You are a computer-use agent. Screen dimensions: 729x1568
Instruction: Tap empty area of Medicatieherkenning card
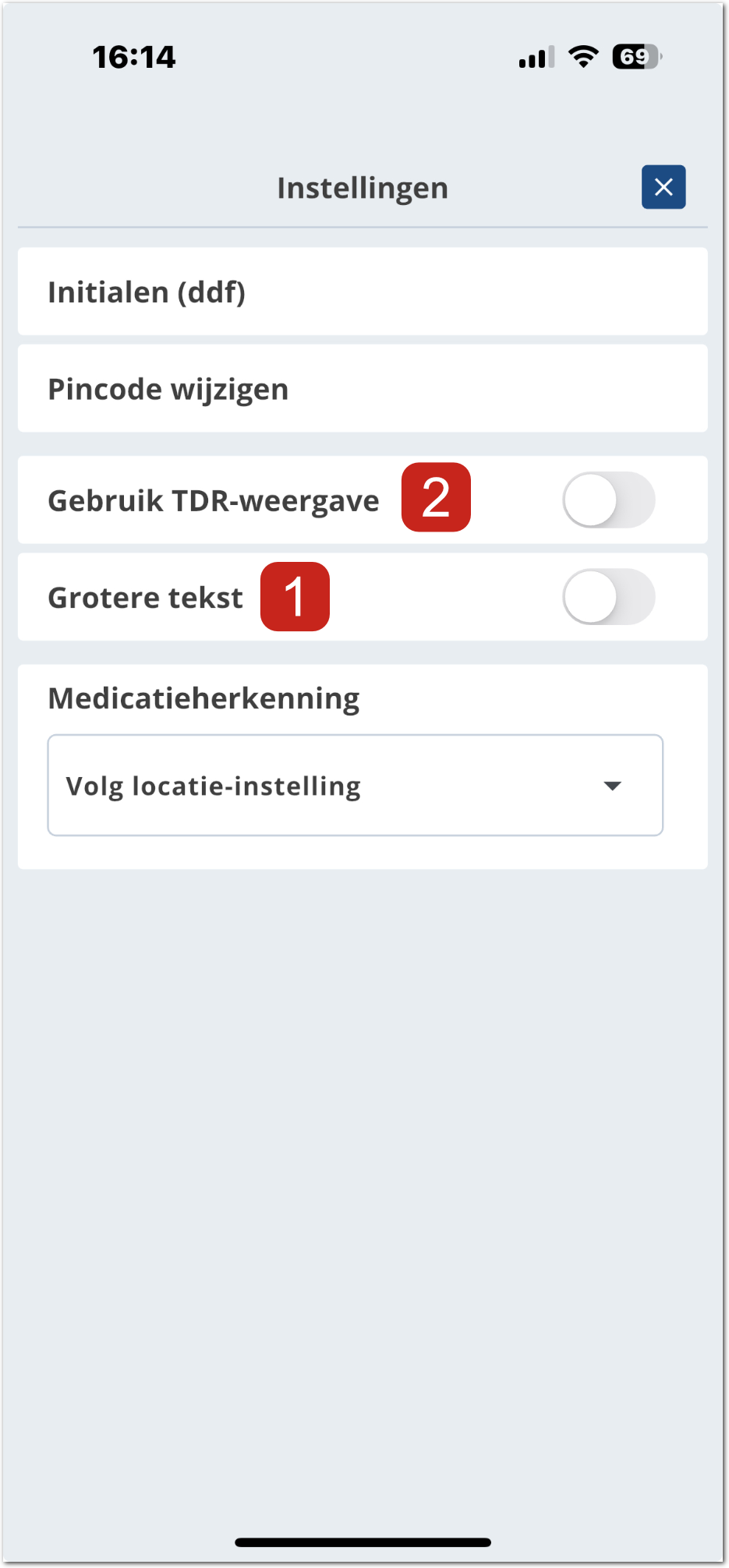pos(530,698)
